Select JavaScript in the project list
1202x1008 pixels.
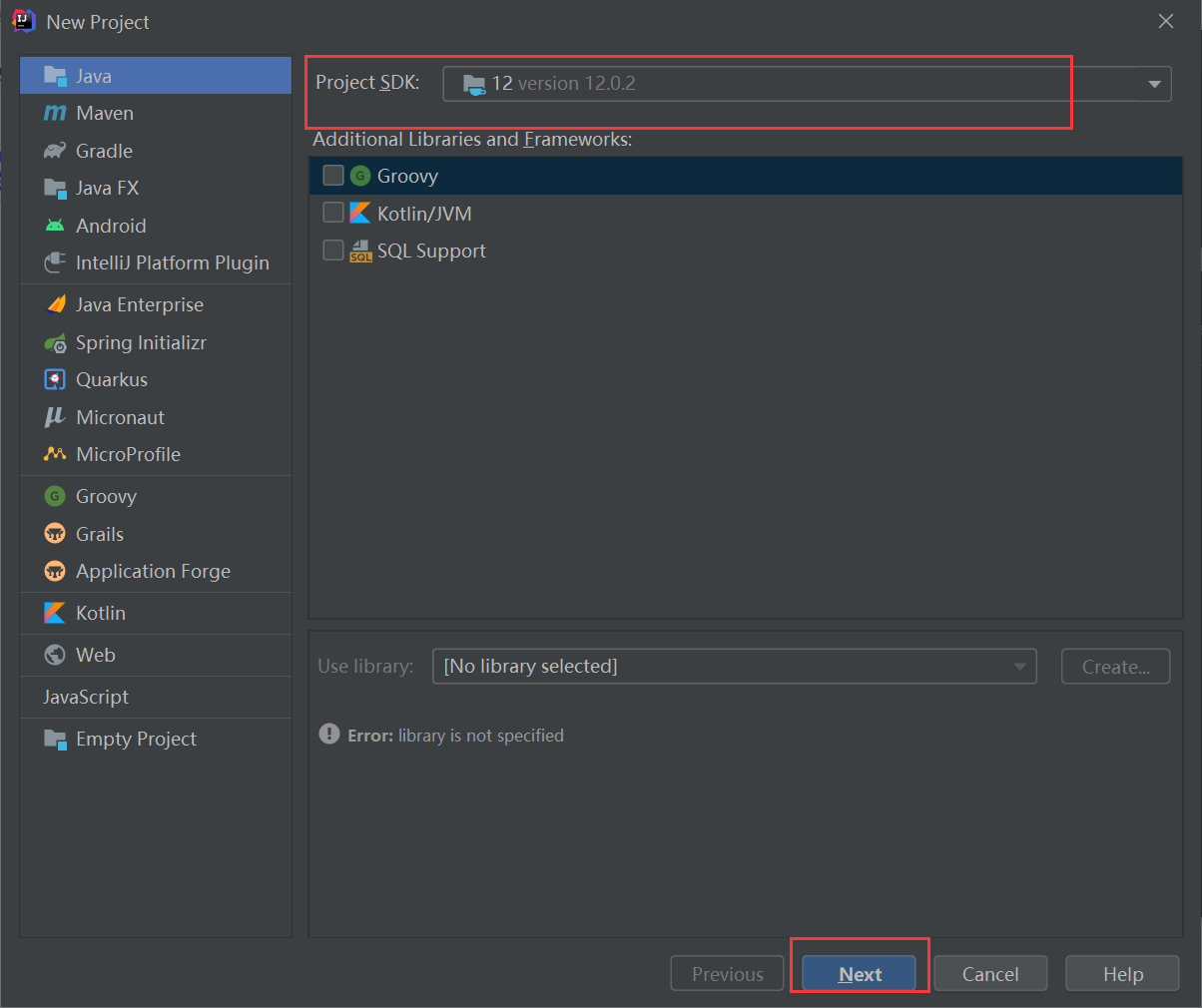tap(156, 697)
